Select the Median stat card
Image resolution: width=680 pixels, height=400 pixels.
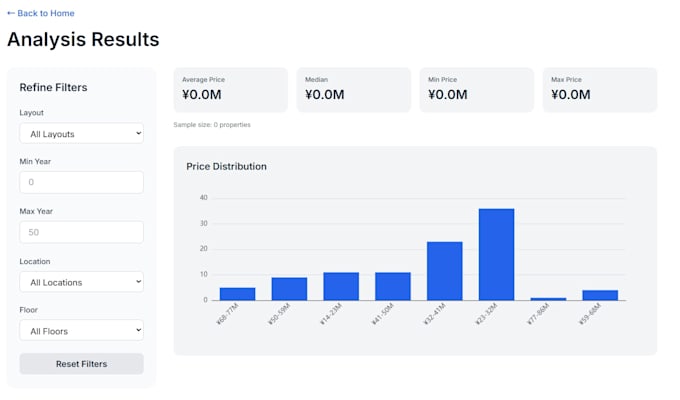coord(353,90)
